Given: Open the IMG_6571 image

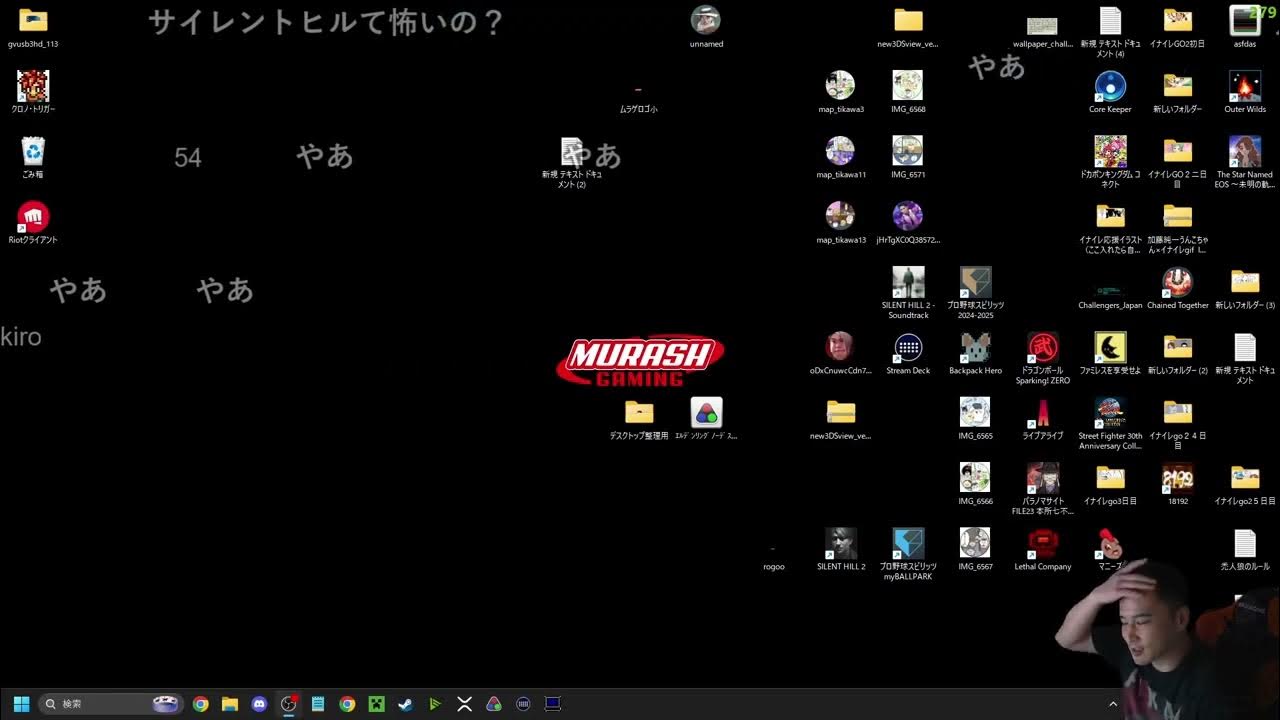Looking at the screenshot, I should click(907, 151).
